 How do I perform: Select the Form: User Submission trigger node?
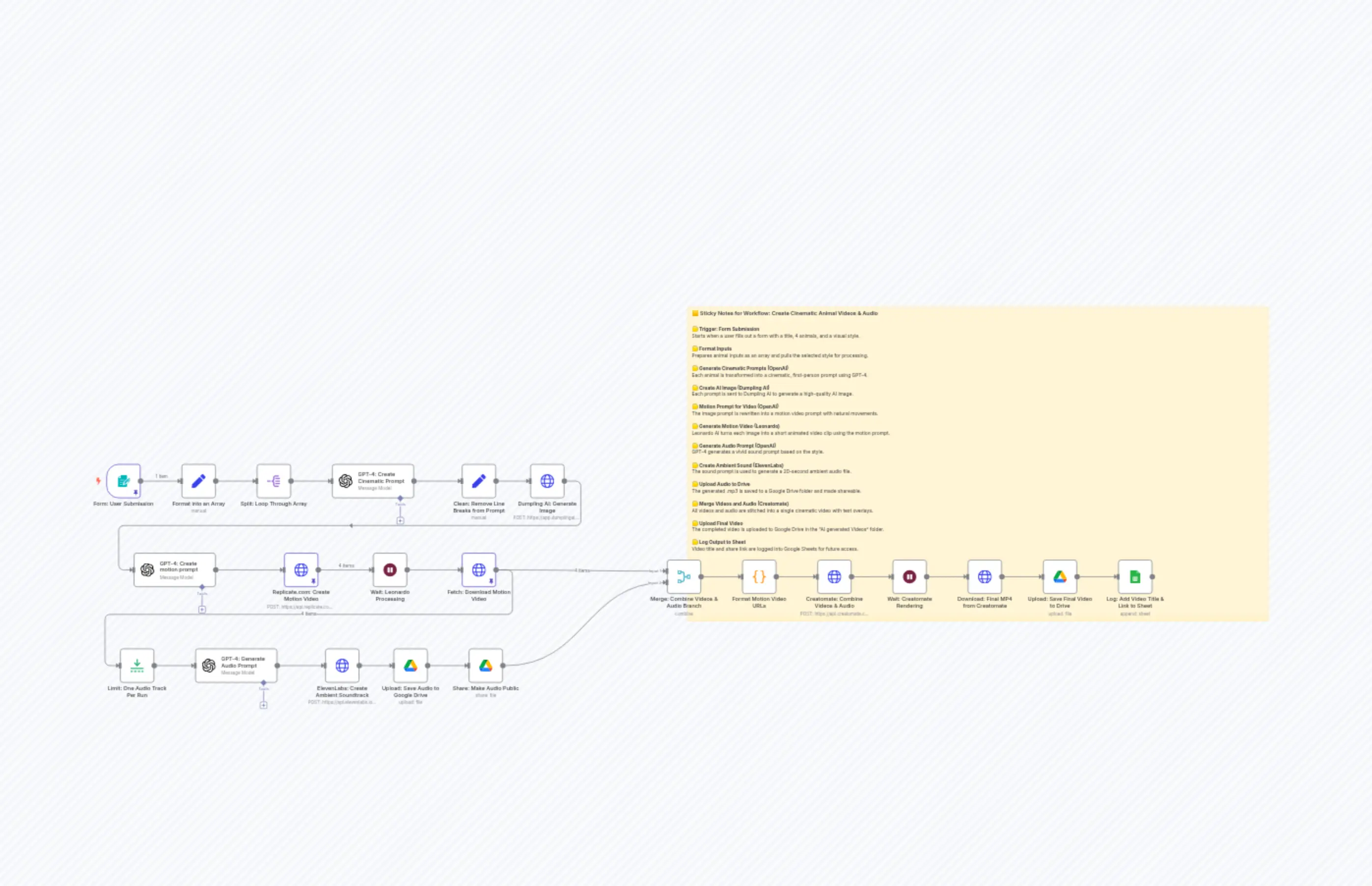pyautogui.click(x=124, y=481)
